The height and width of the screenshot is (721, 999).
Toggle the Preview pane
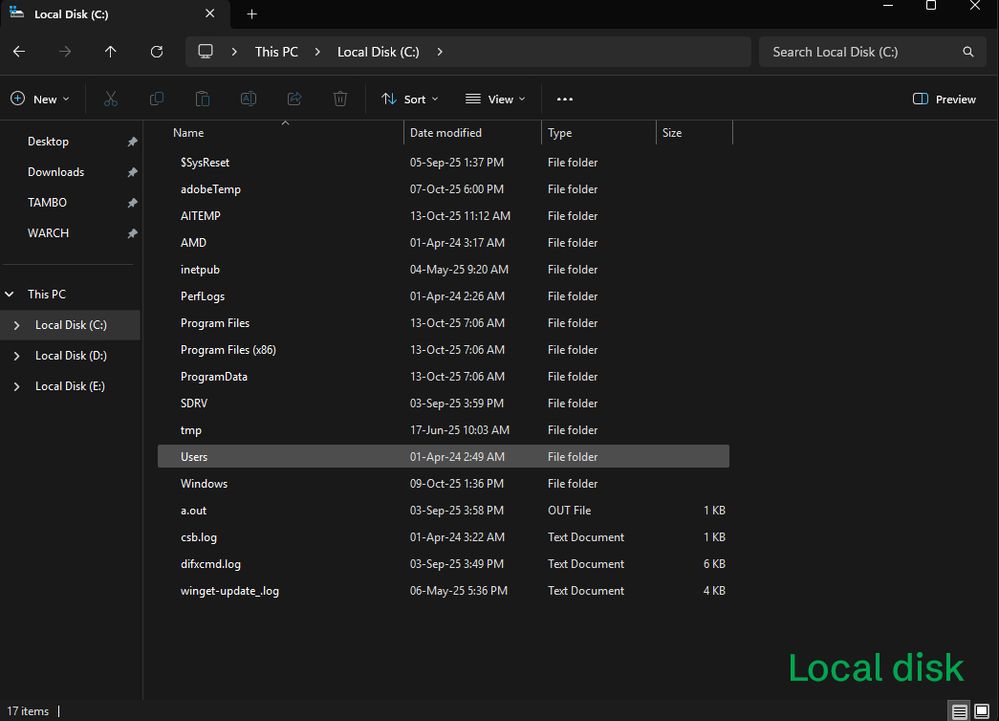click(x=944, y=99)
